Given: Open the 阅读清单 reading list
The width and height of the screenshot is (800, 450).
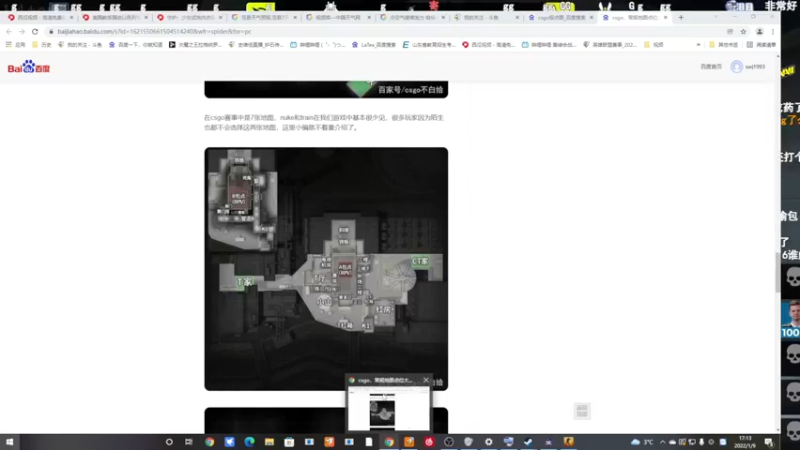Looking at the screenshot, I should (x=761, y=45).
